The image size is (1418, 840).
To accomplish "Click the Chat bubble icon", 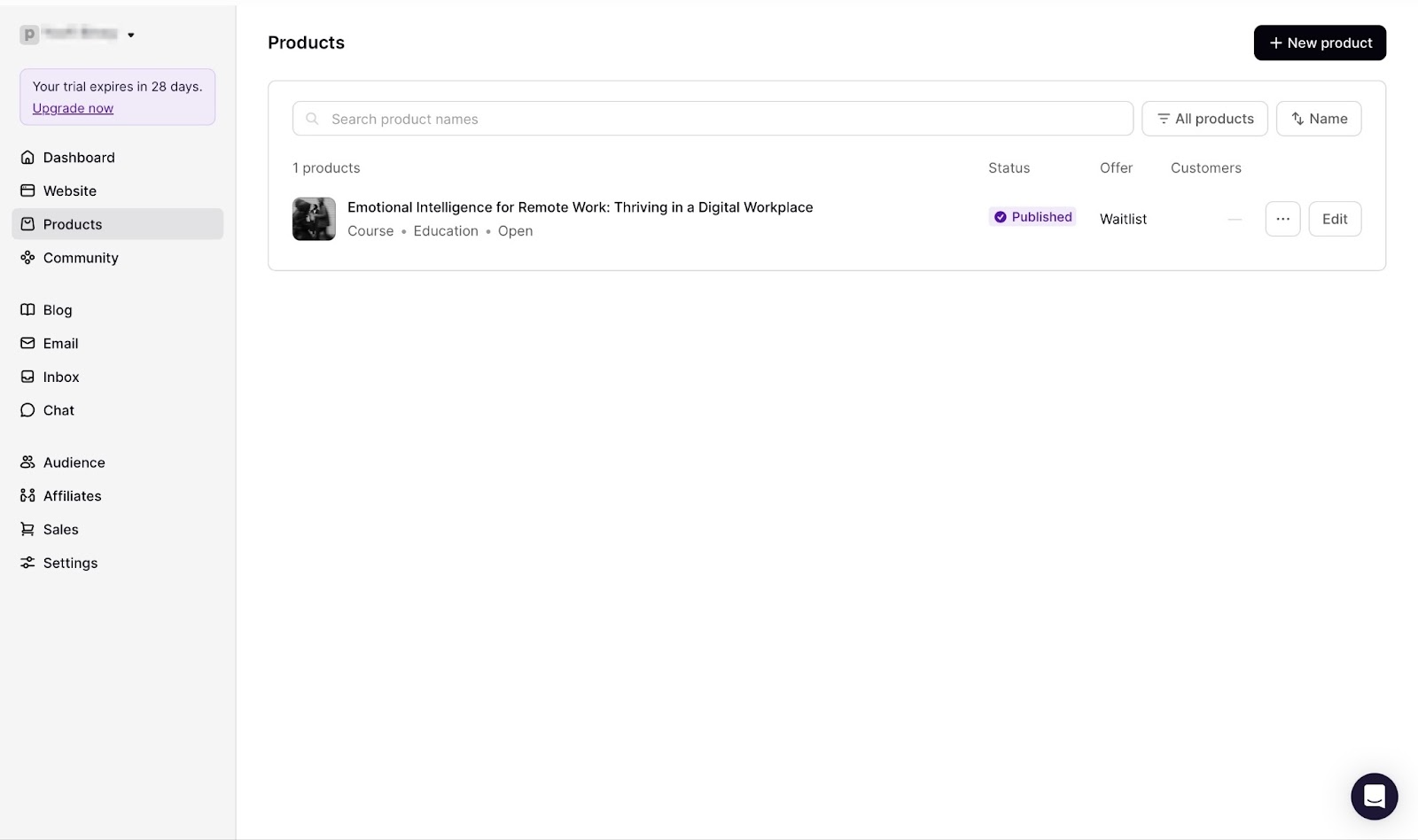I will [x=27, y=410].
